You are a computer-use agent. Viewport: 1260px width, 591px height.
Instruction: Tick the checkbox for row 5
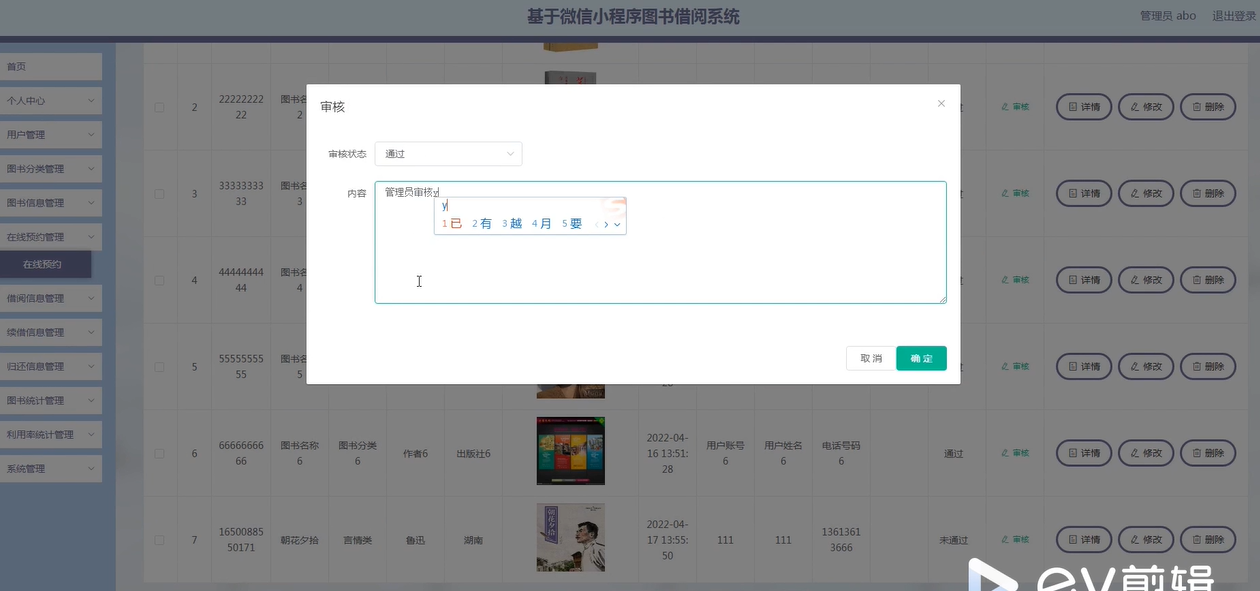[x=160, y=366]
